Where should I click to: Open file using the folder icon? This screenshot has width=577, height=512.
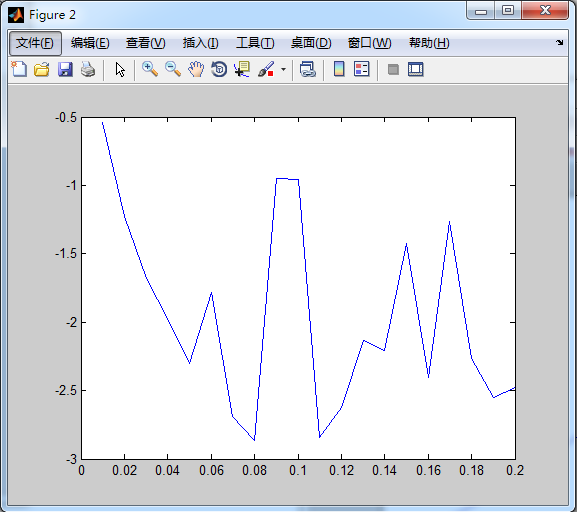tap(42, 69)
